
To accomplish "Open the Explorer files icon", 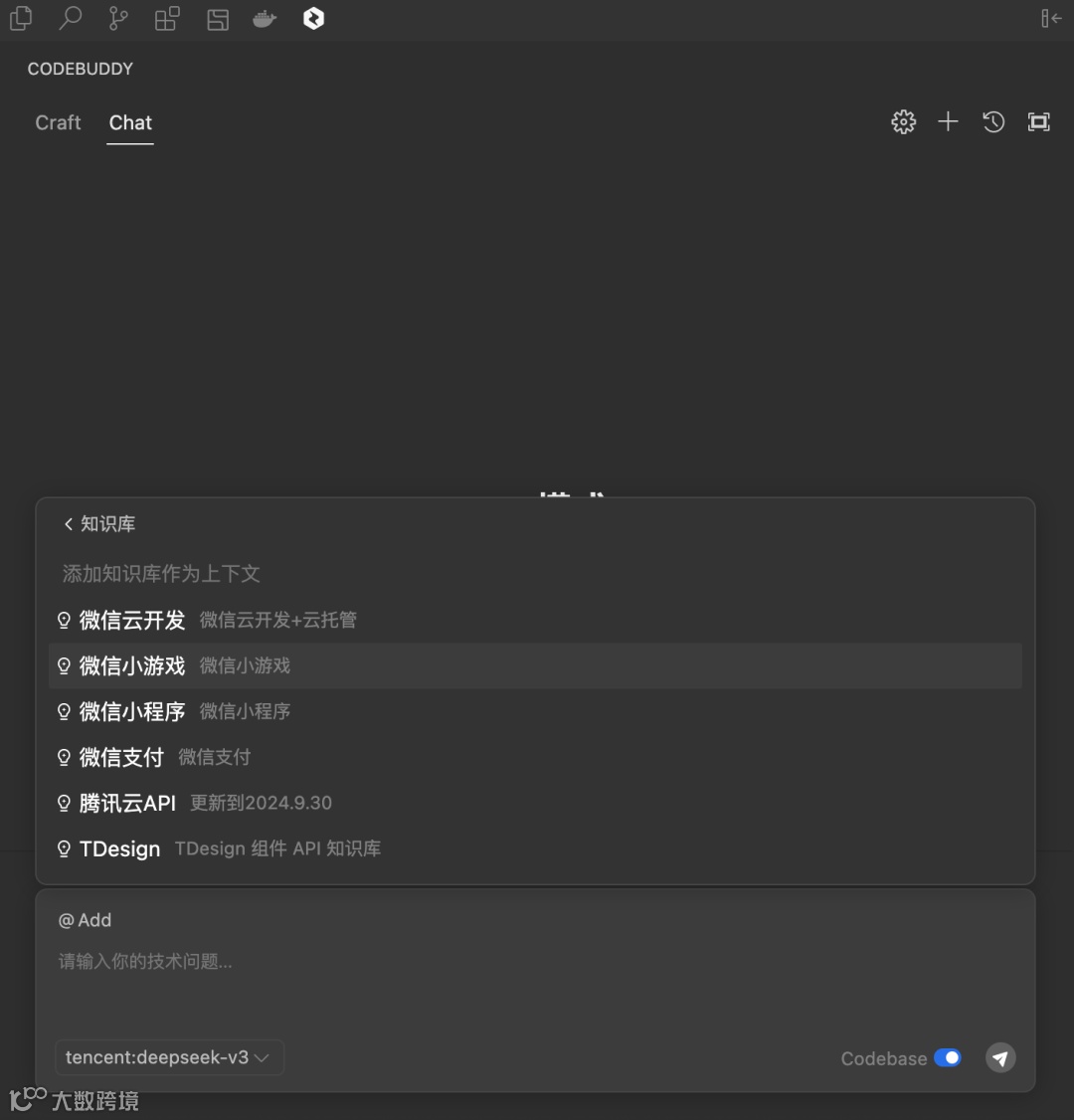I will pos(21,19).
